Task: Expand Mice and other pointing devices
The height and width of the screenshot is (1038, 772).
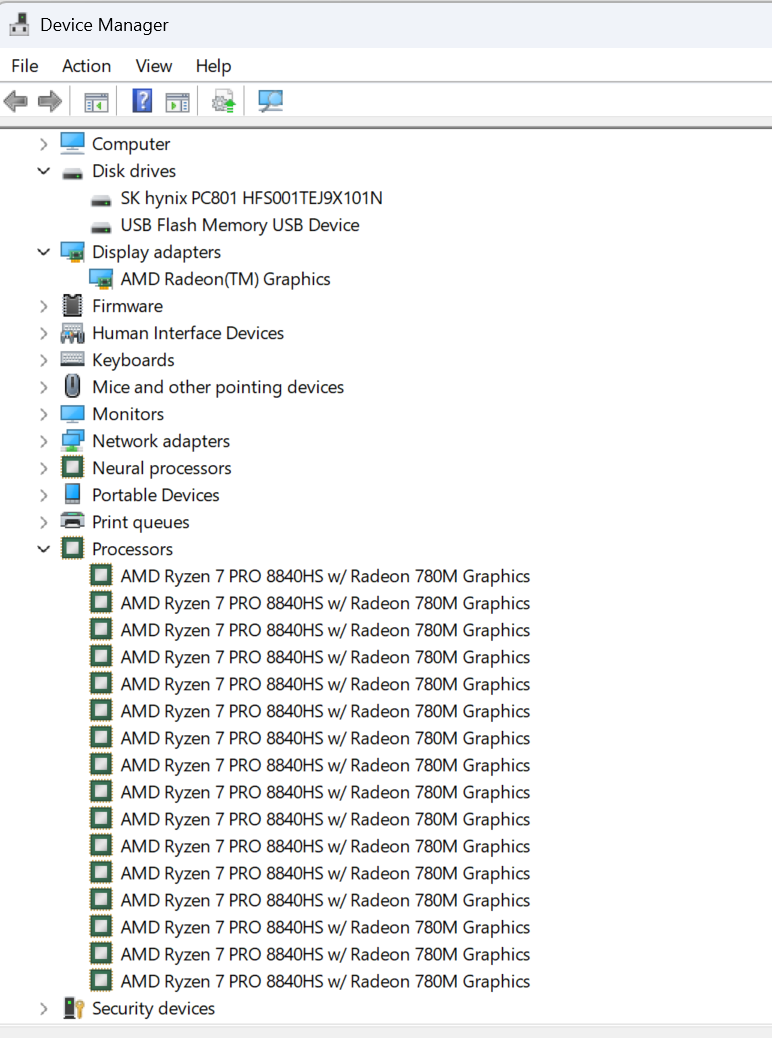Action: (x=43, y=387)
